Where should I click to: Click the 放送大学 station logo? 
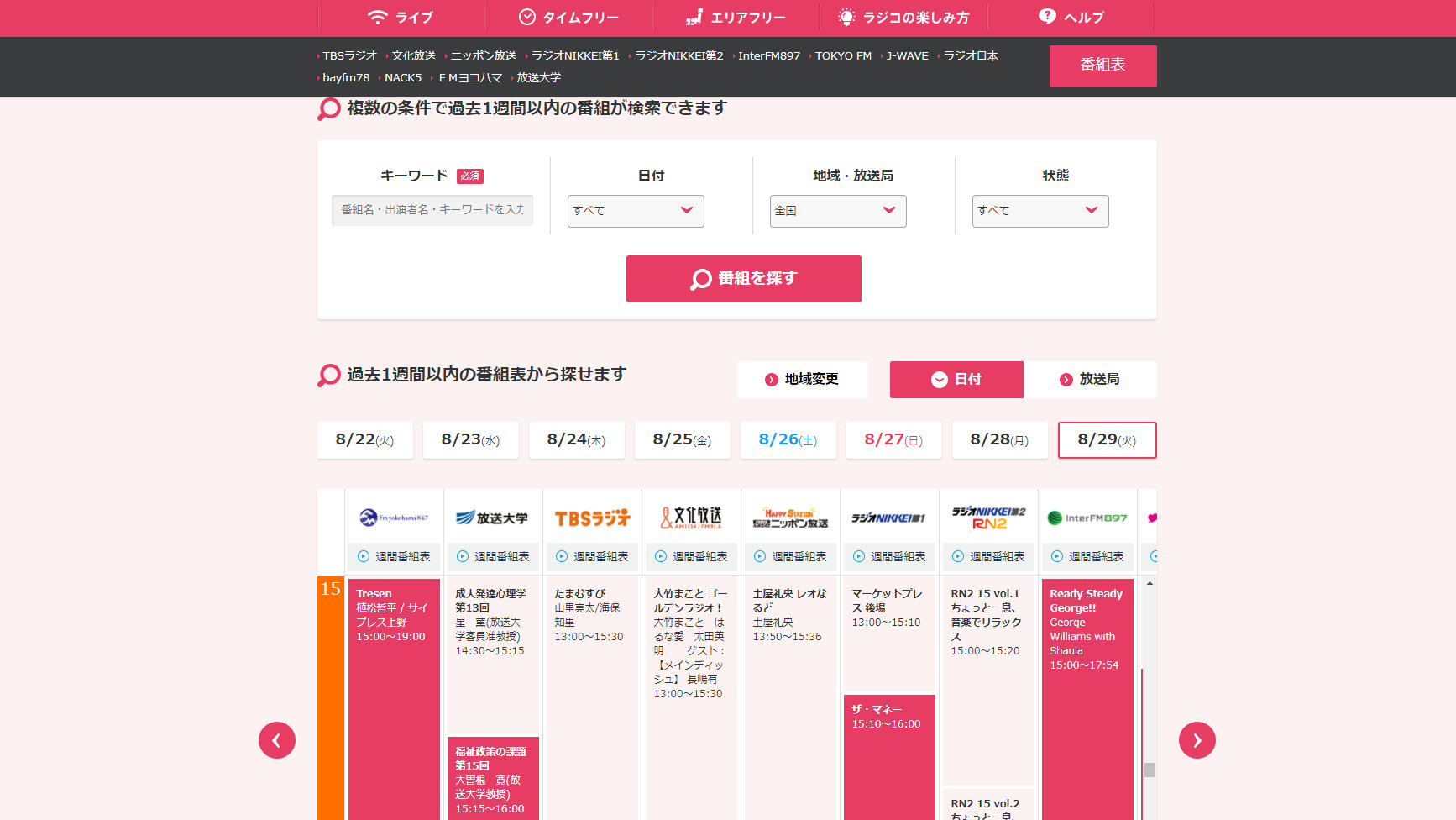pos(492,518)
